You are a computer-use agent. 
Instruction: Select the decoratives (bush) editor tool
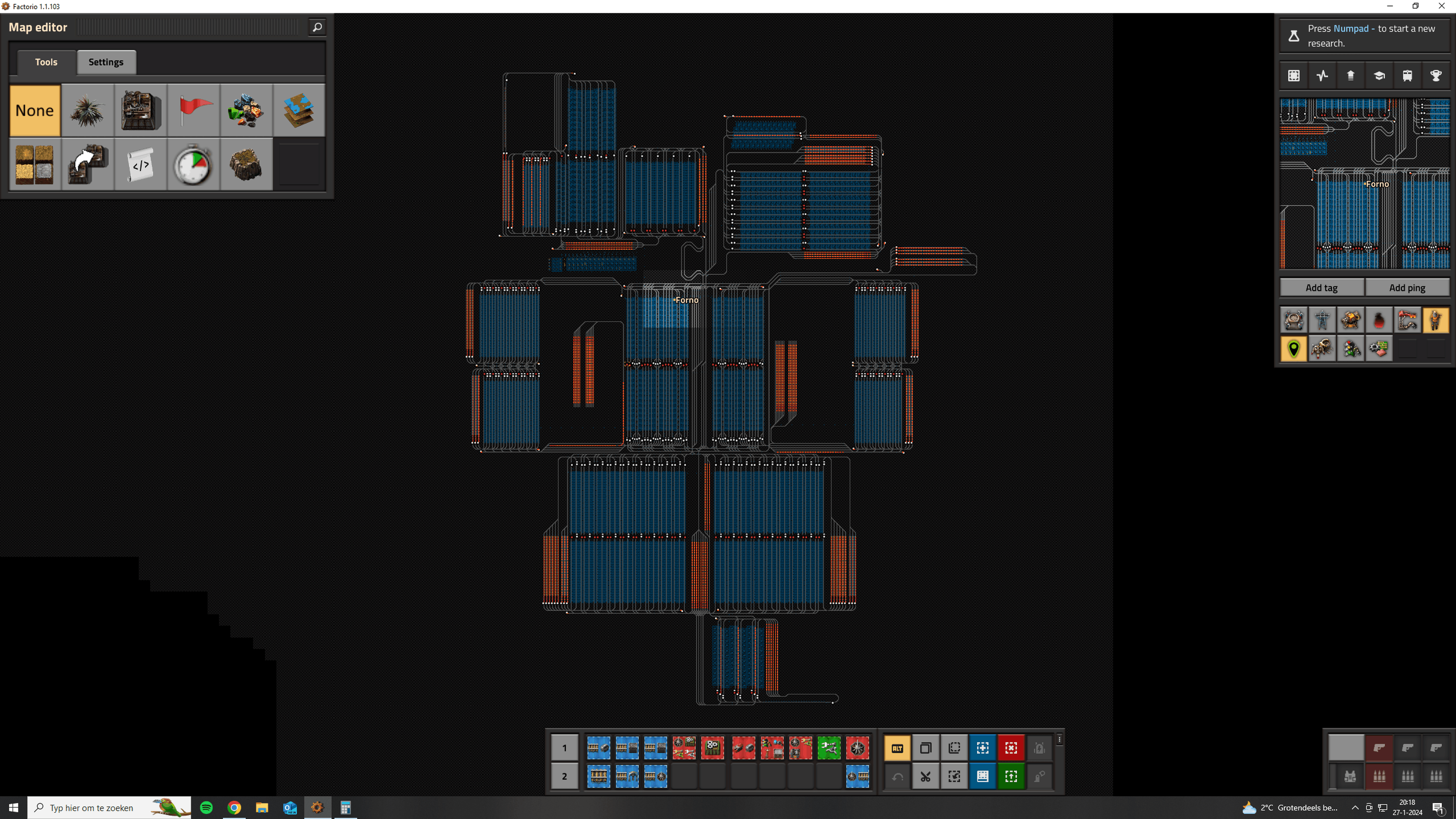pyautogui.click(x=88, y=110)
